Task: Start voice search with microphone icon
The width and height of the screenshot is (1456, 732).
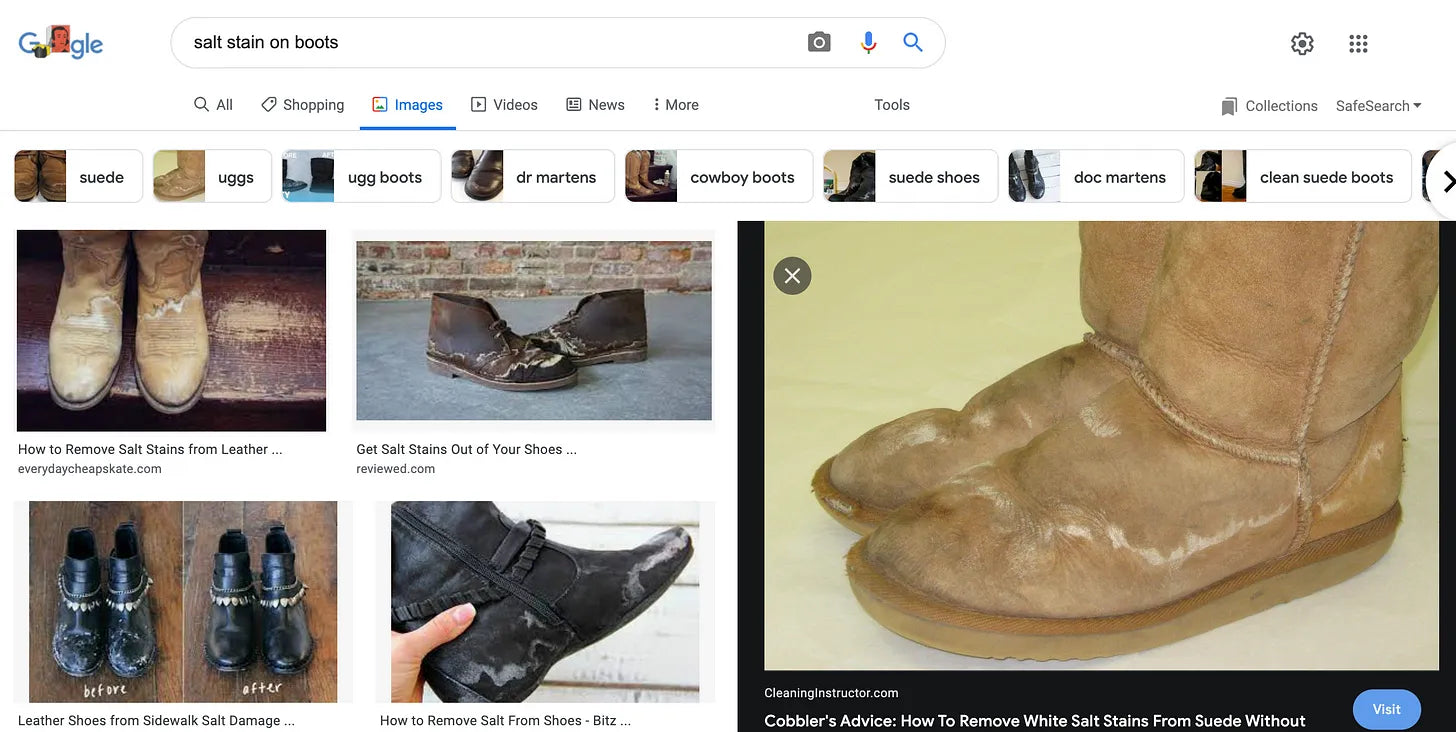Action: pos(868,42)
